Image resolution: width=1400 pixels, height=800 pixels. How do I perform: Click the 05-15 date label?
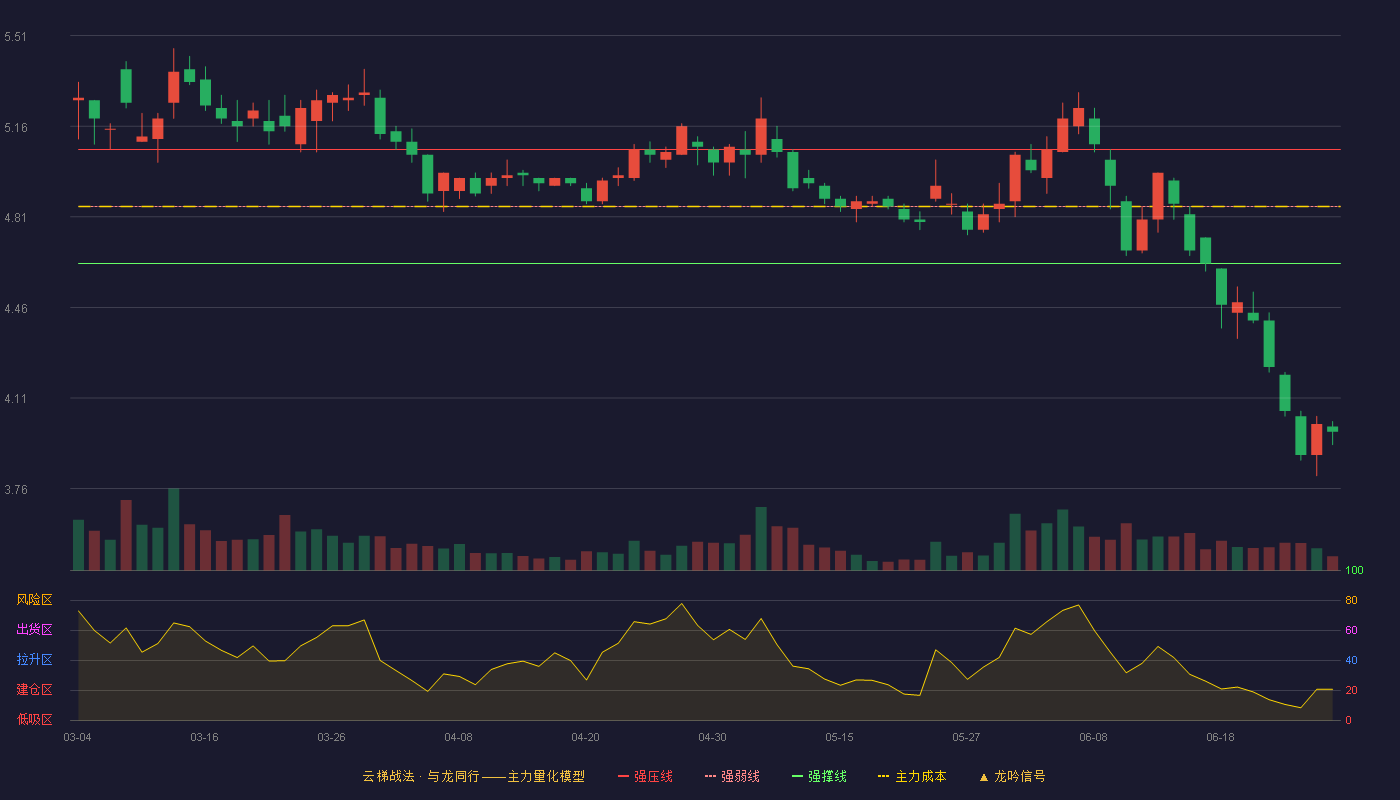click(839, 737)
